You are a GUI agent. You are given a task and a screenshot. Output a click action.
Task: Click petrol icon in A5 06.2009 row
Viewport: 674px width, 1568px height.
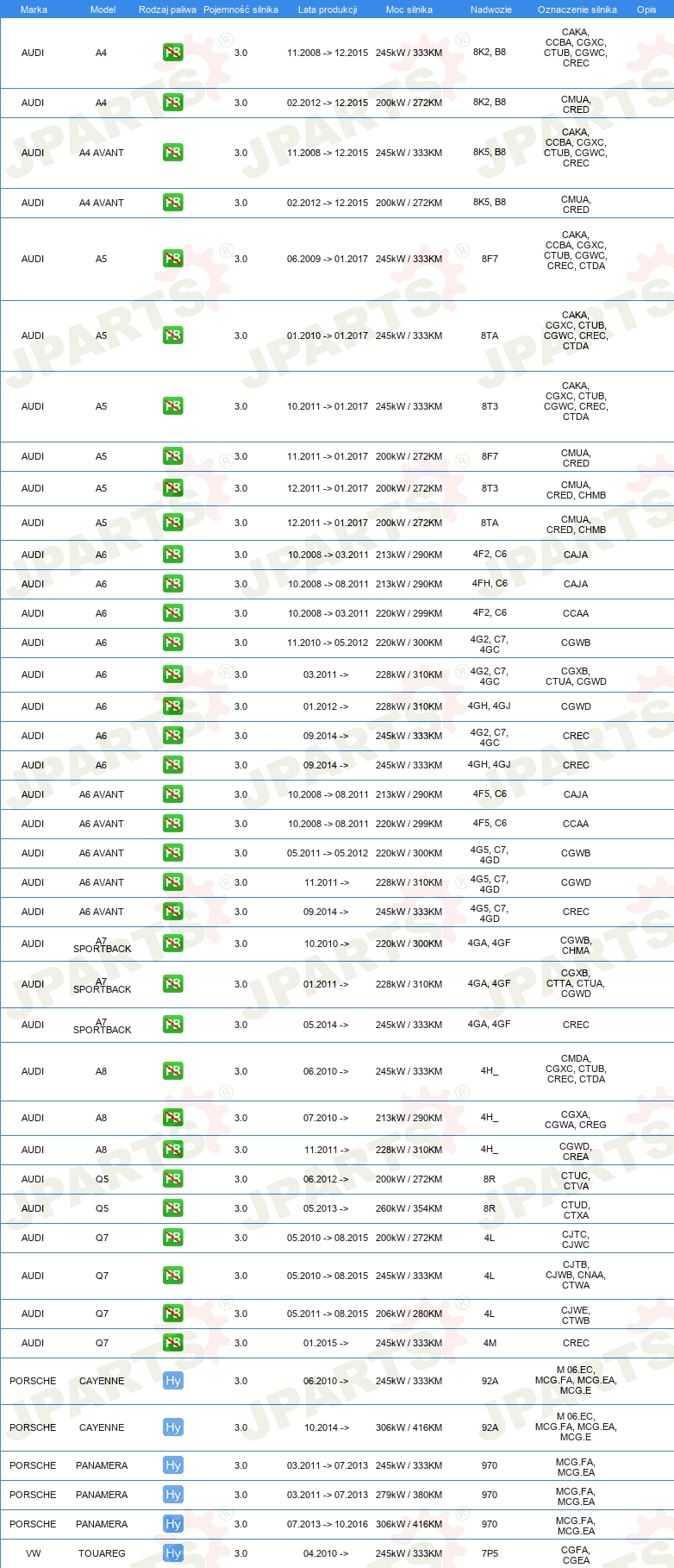(x=173, y=259)
